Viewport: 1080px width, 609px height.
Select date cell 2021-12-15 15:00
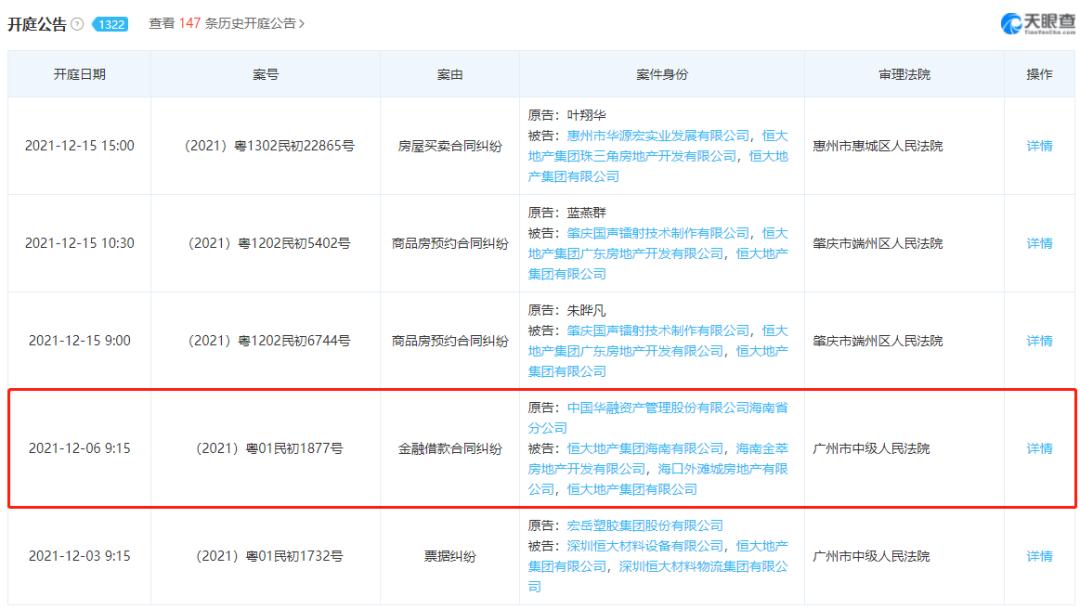coord(79,146)
